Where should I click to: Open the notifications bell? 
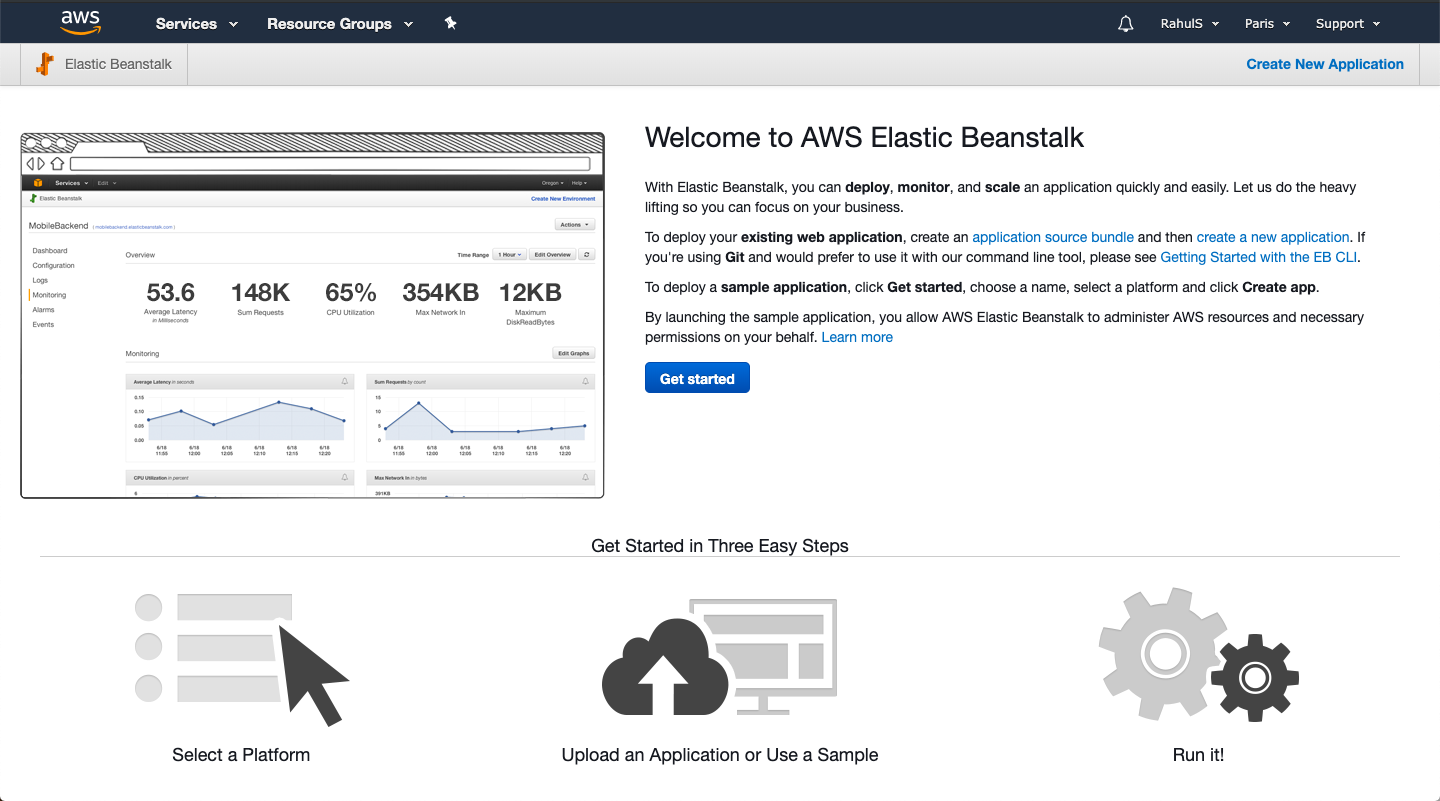tap(1126, 24)
